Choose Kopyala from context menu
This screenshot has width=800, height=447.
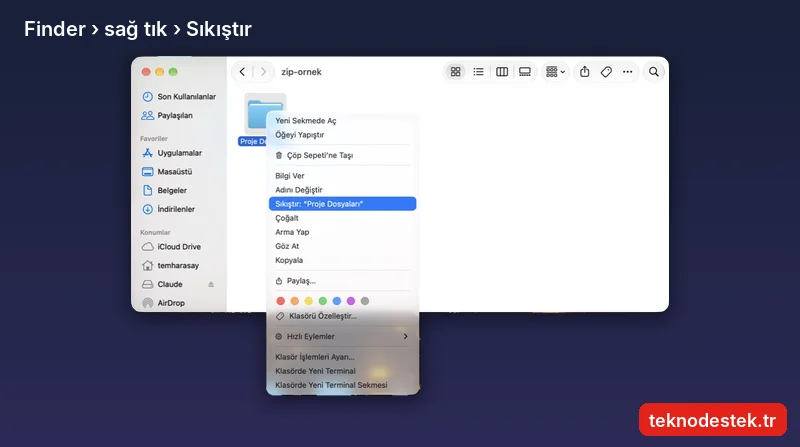342,260
